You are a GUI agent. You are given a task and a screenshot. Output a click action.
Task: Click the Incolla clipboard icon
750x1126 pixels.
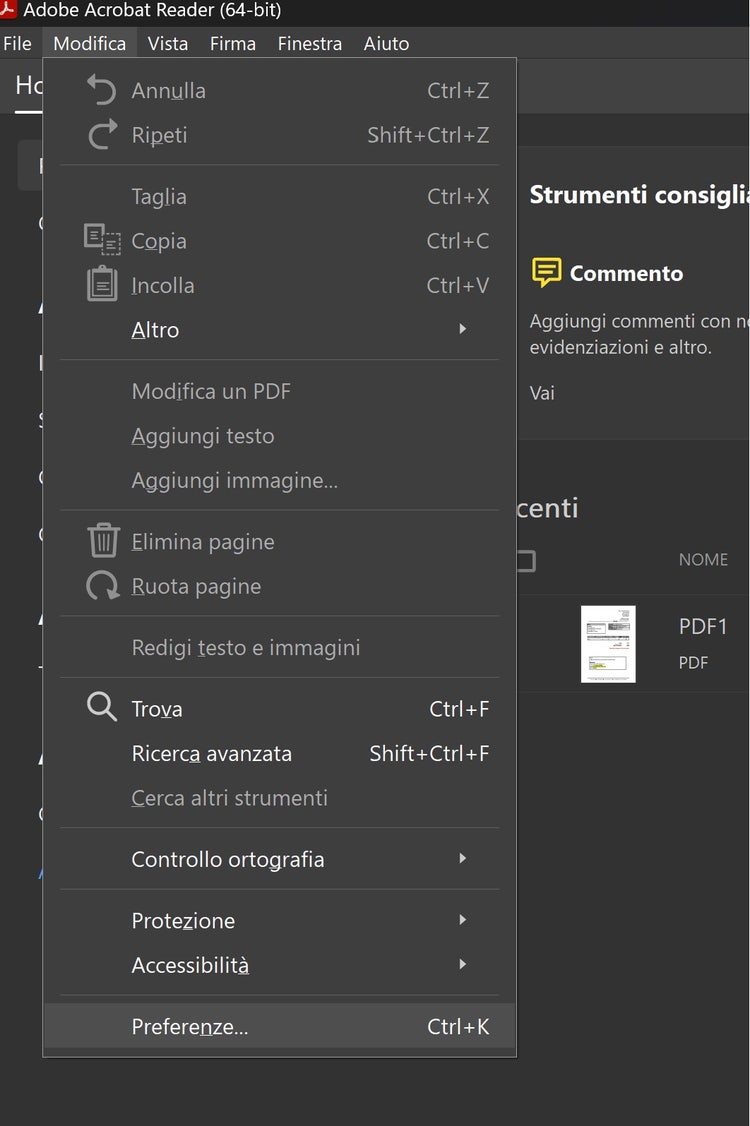(x=102, y=285)
